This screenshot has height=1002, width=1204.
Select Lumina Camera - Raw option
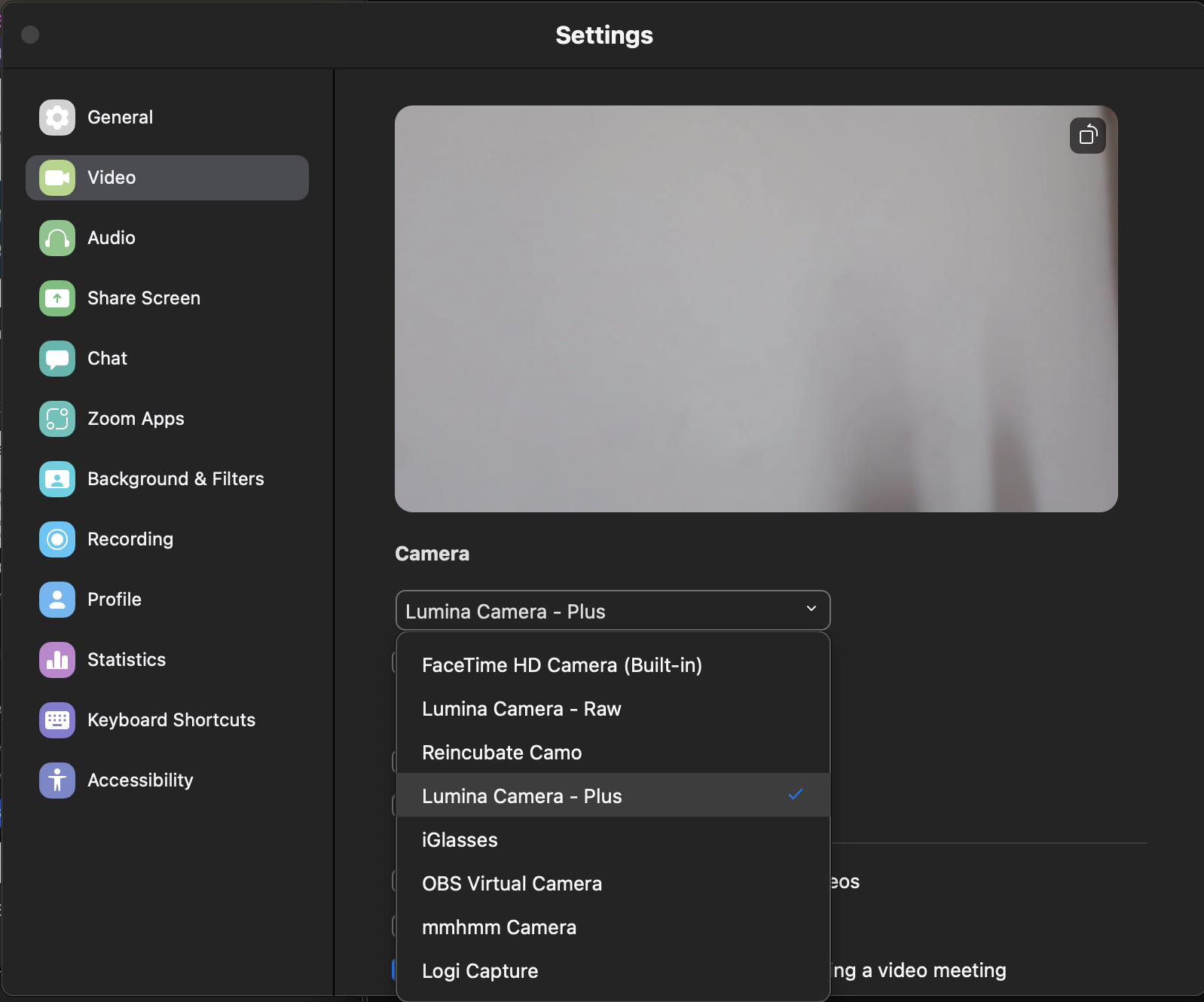[x=613, y=709]
